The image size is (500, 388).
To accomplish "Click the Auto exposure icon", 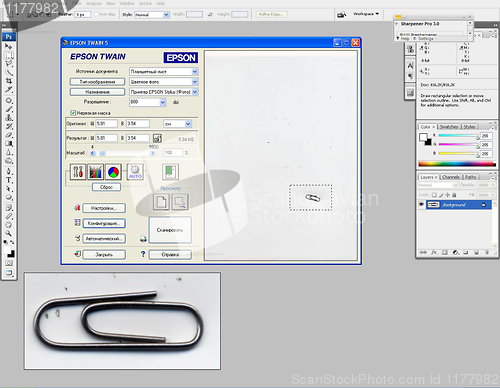I will (x=135, y=172).
